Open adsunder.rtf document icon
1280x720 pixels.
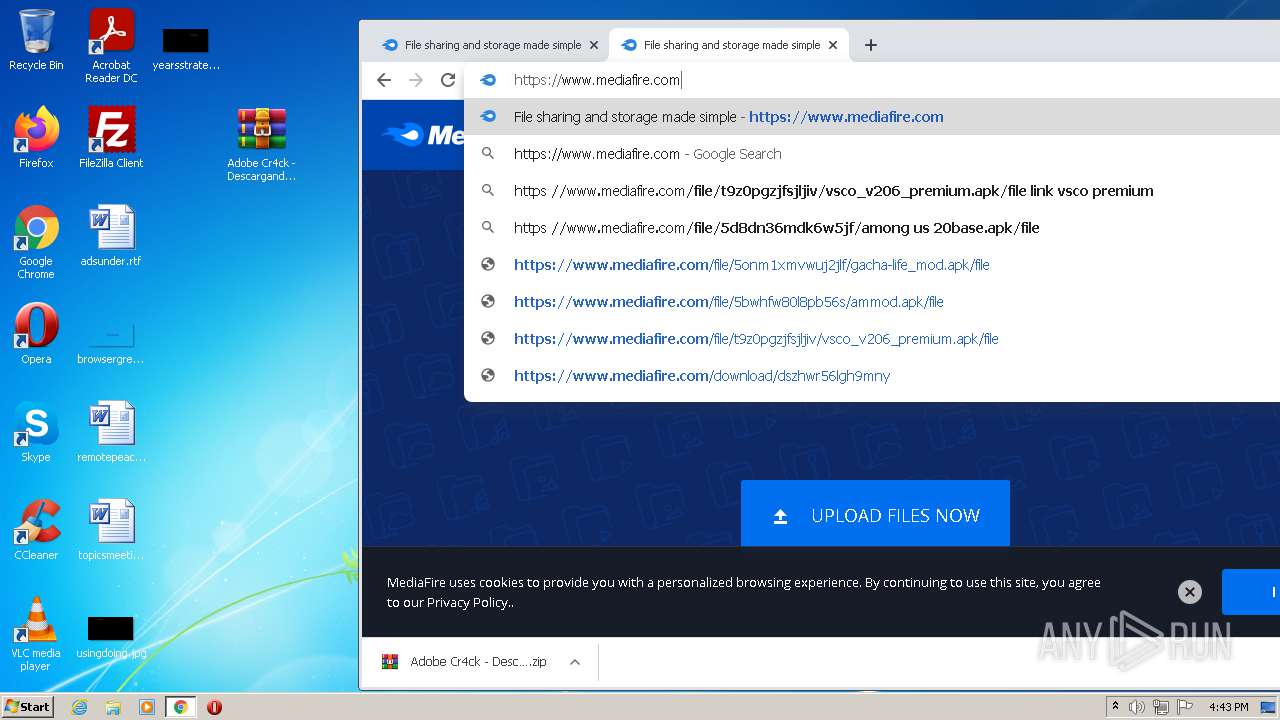111,236
